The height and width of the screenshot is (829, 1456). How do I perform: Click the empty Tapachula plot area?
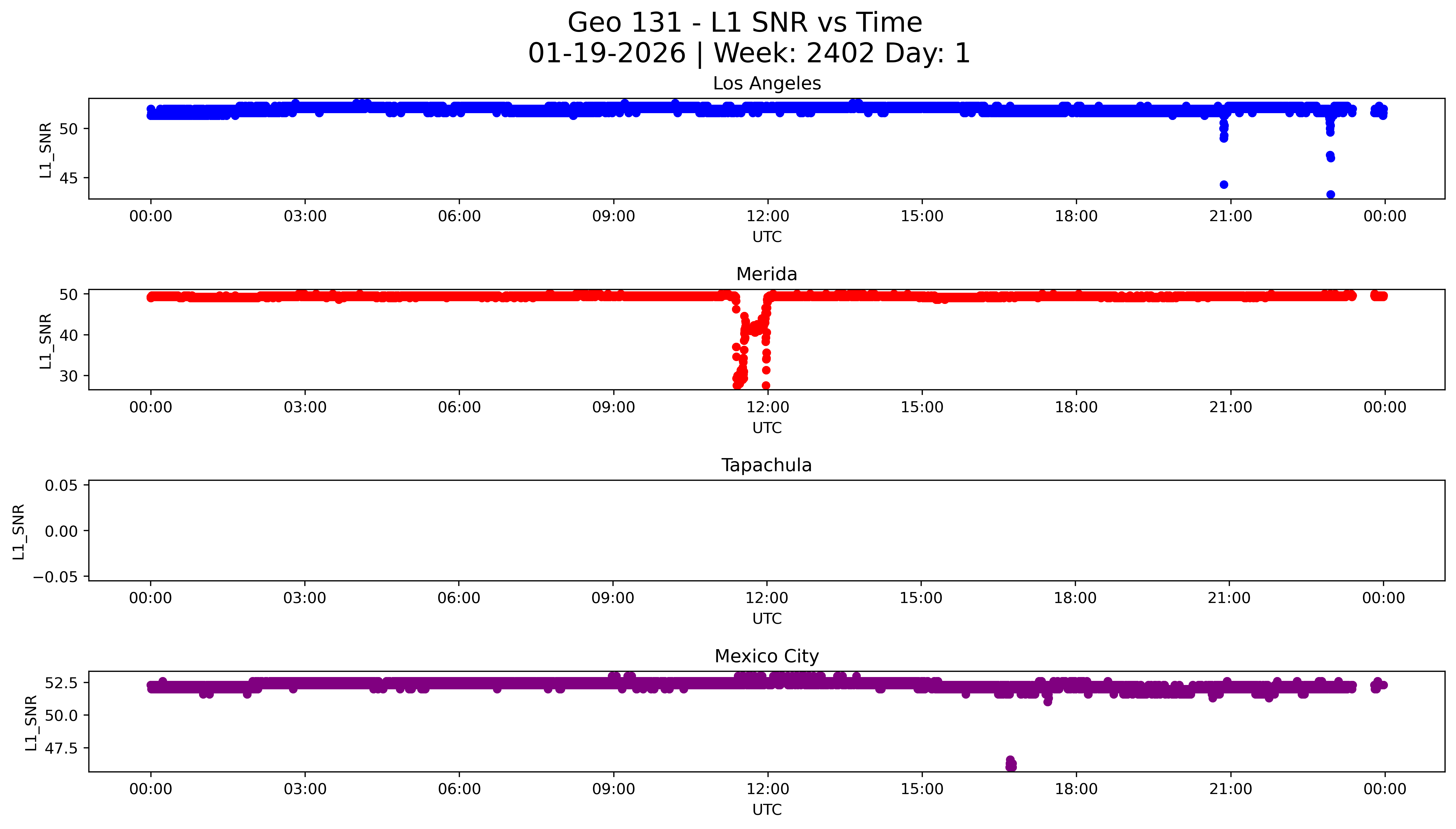(x=766, y=530)
